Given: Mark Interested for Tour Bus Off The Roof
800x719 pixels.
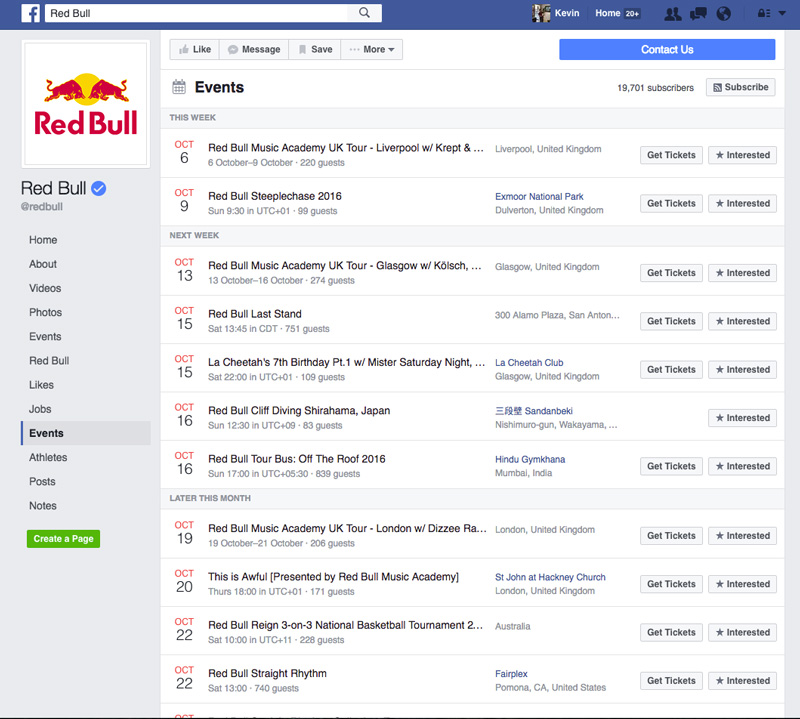Looking at the screenshot, I should pyautogui.click(x=742, y=466).
